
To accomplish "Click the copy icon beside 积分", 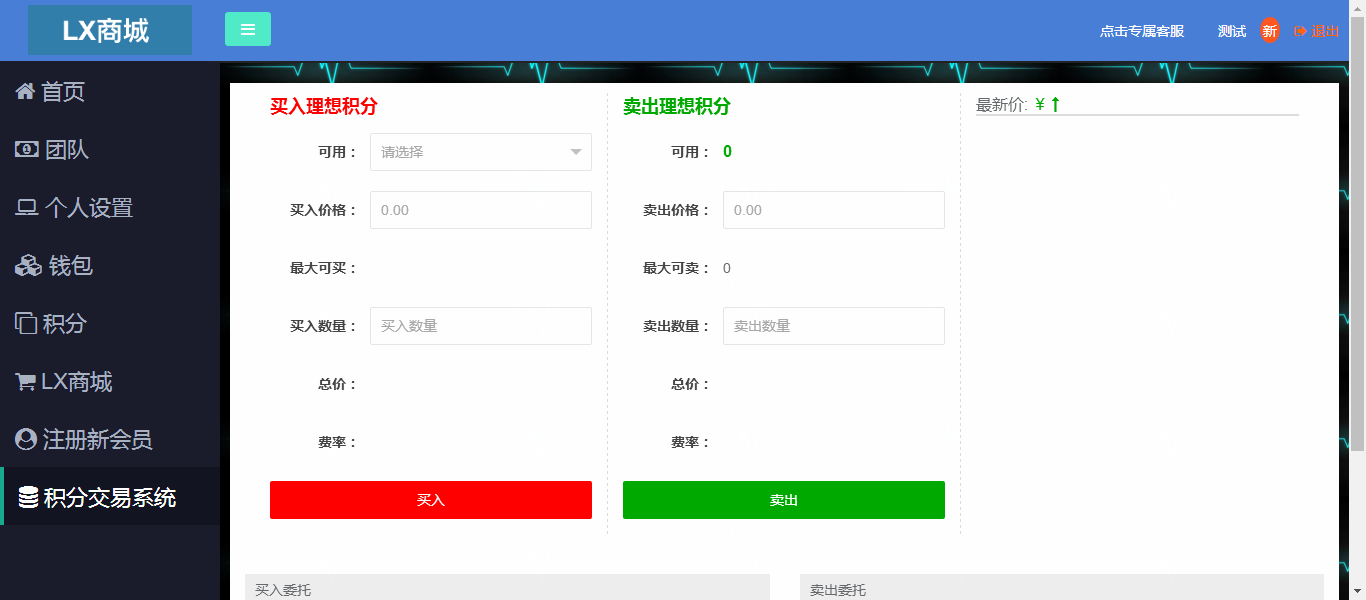I will tap(25, 324).
